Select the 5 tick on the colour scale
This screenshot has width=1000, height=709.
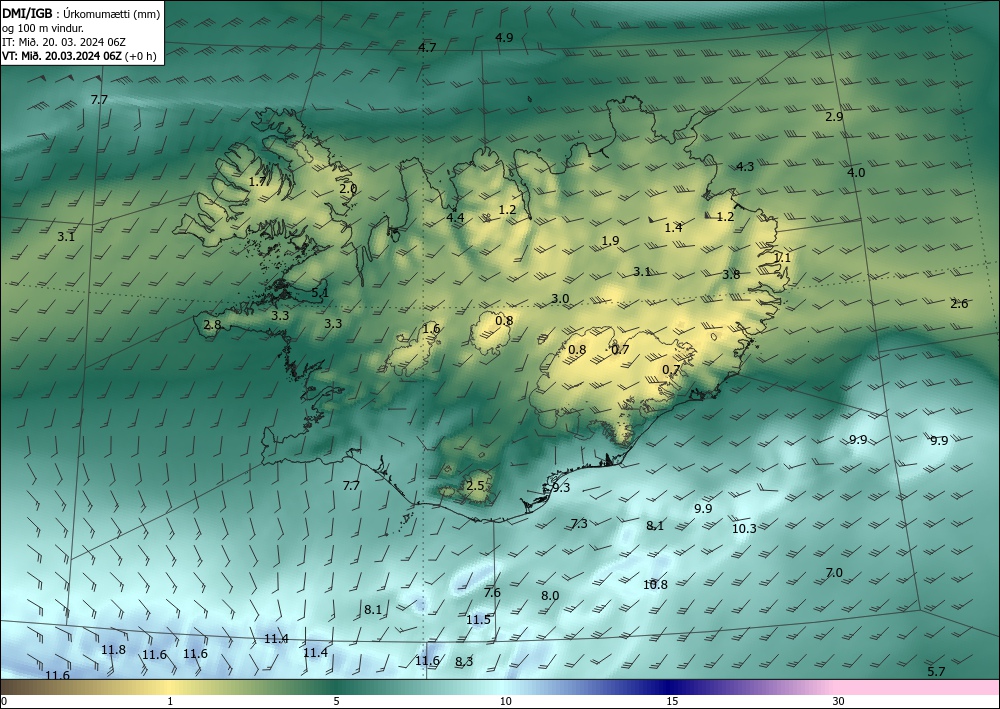[337, 701]
